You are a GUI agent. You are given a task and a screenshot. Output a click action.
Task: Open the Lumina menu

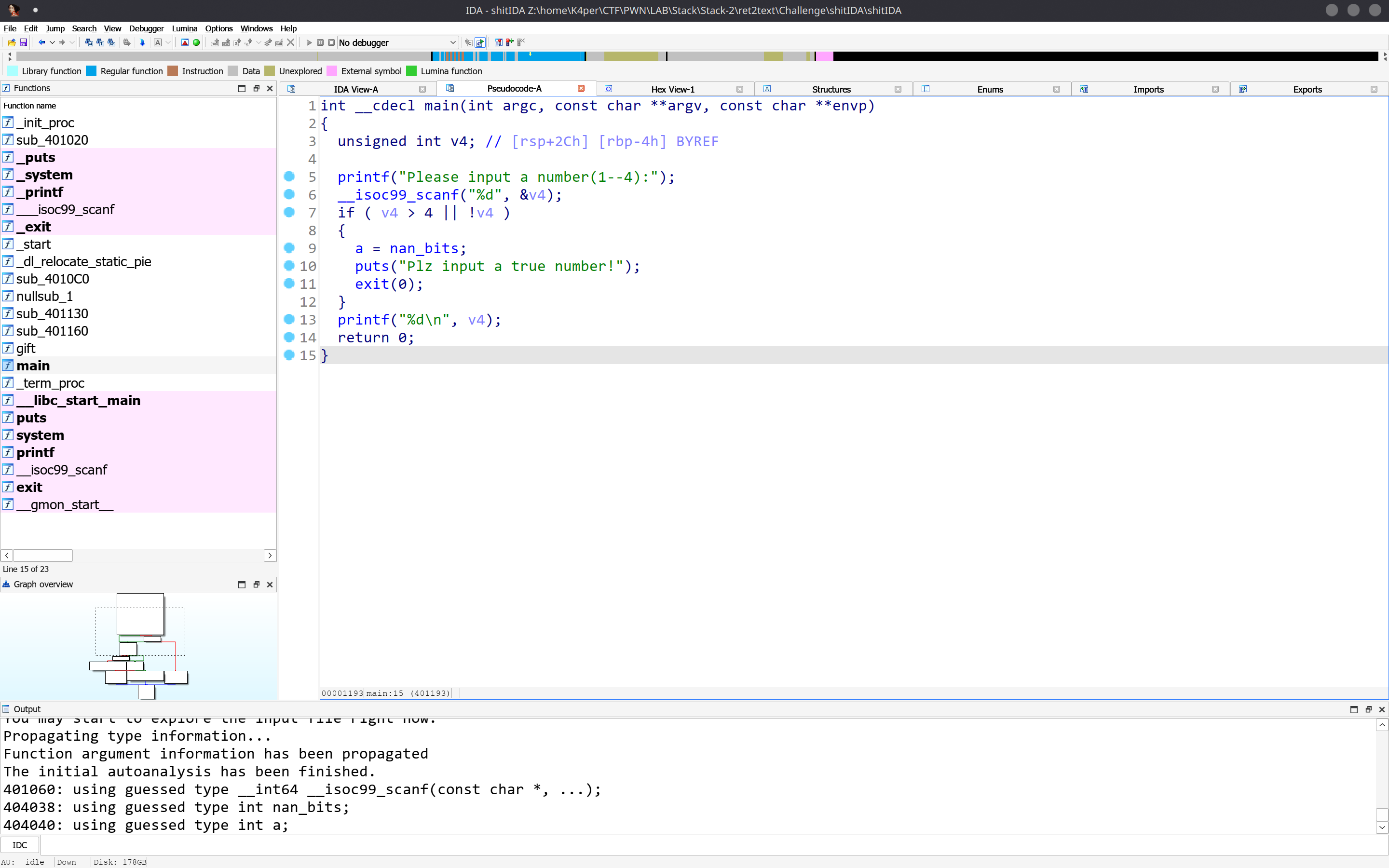(x=184, y=28)
